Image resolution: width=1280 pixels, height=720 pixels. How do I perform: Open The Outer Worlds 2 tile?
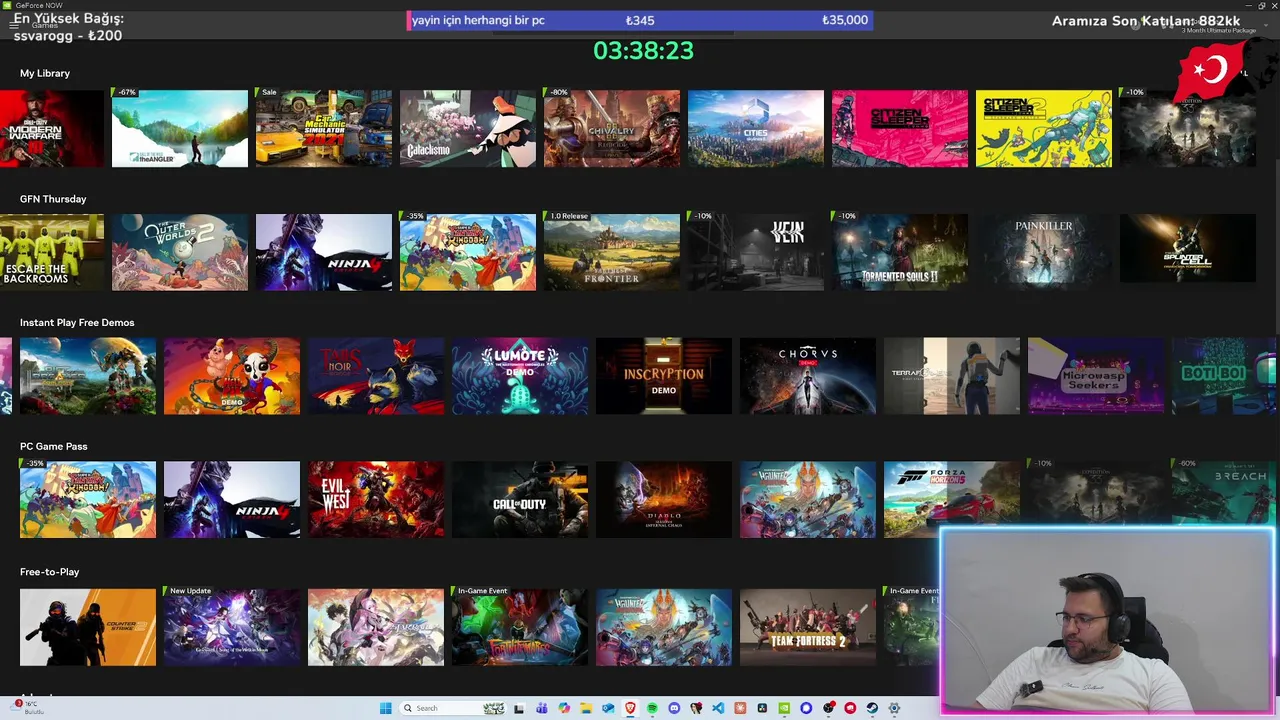click(180, 252)
